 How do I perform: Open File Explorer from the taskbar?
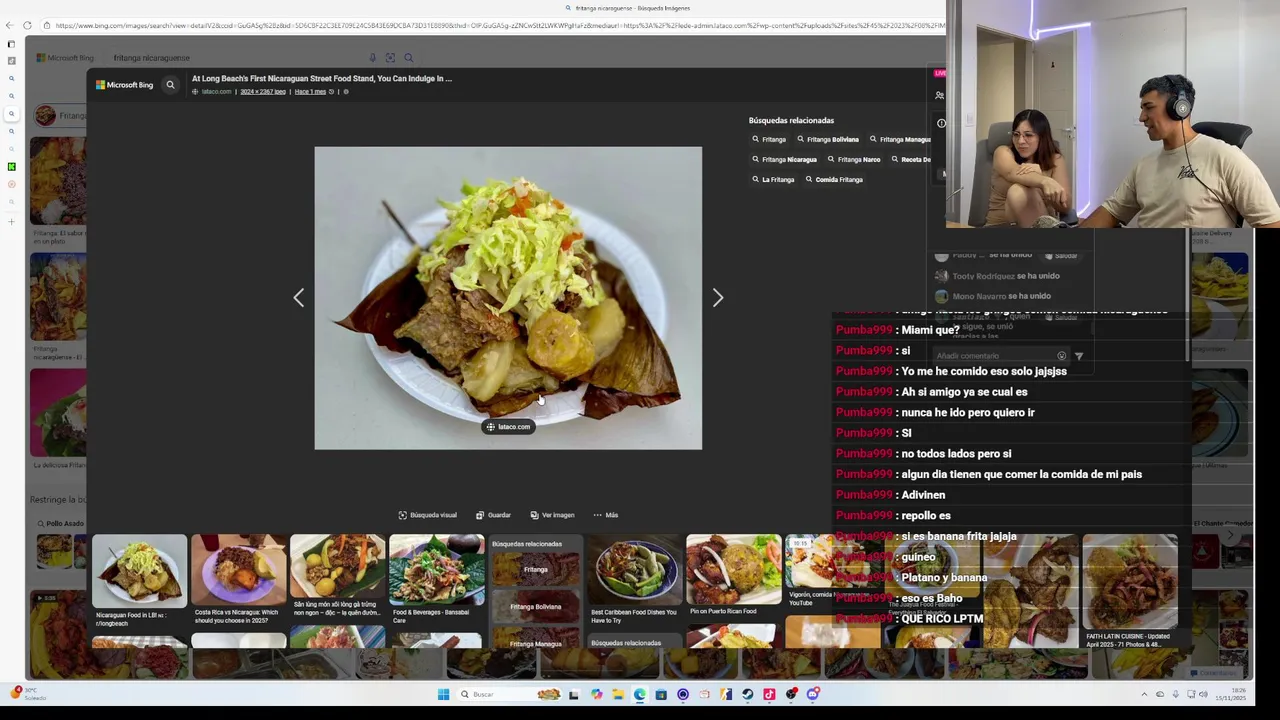[x=618, y=694]
